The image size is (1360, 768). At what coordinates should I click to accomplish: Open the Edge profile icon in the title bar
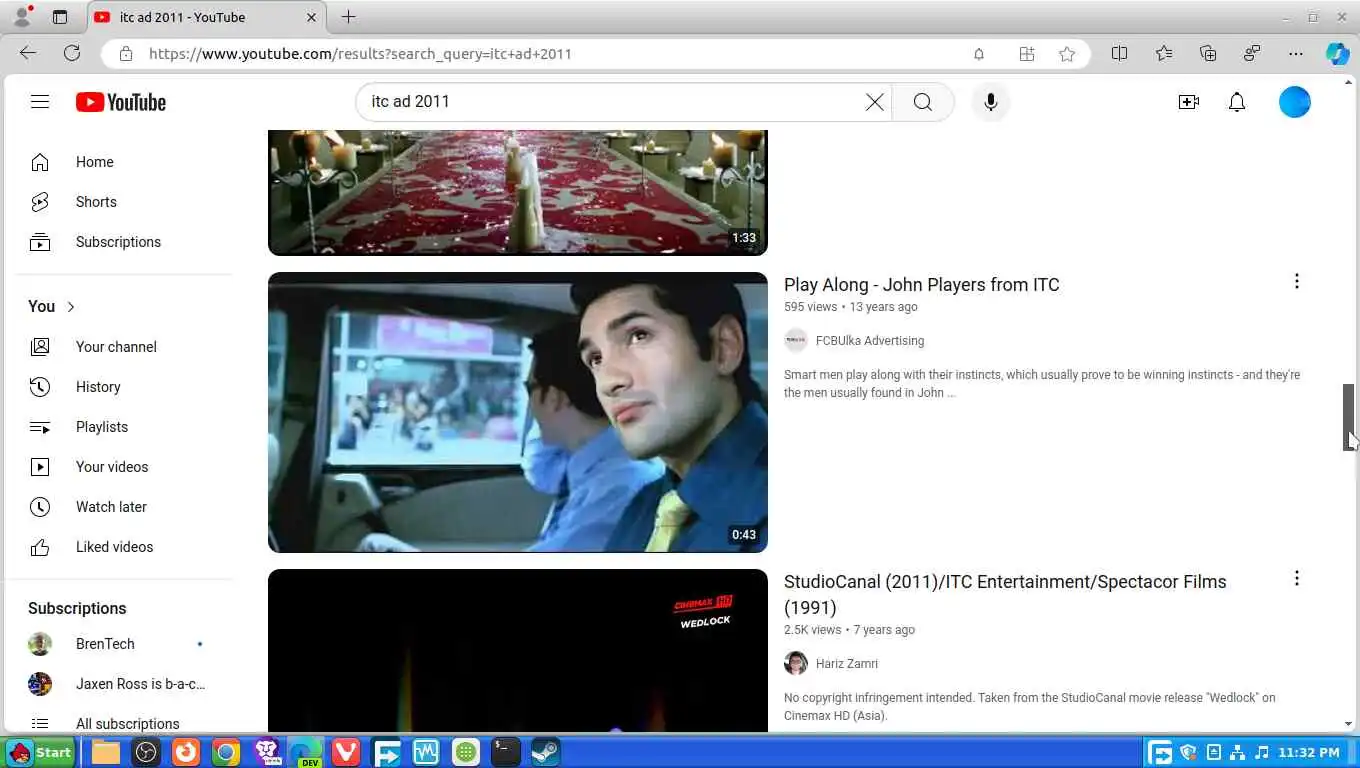pos(22,17)
